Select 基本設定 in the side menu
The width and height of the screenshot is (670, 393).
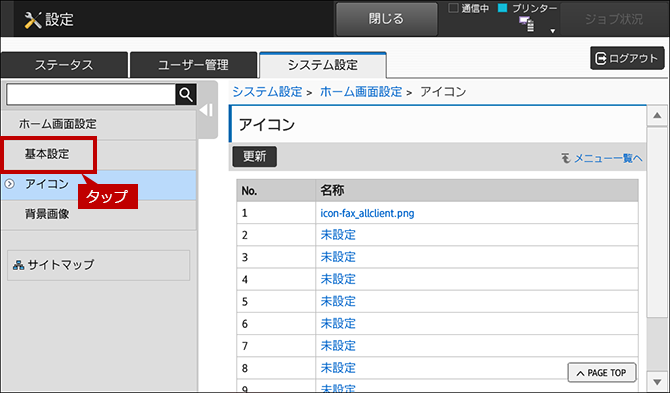(x=47, y=154)
